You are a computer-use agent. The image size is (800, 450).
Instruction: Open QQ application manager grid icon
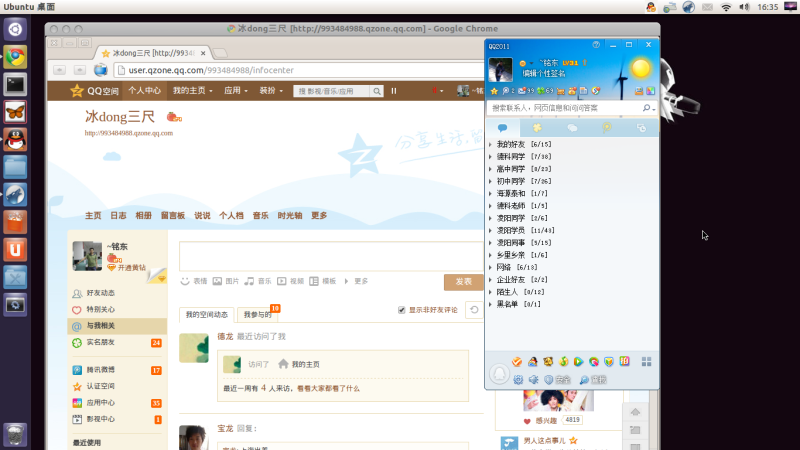(646, 362)
